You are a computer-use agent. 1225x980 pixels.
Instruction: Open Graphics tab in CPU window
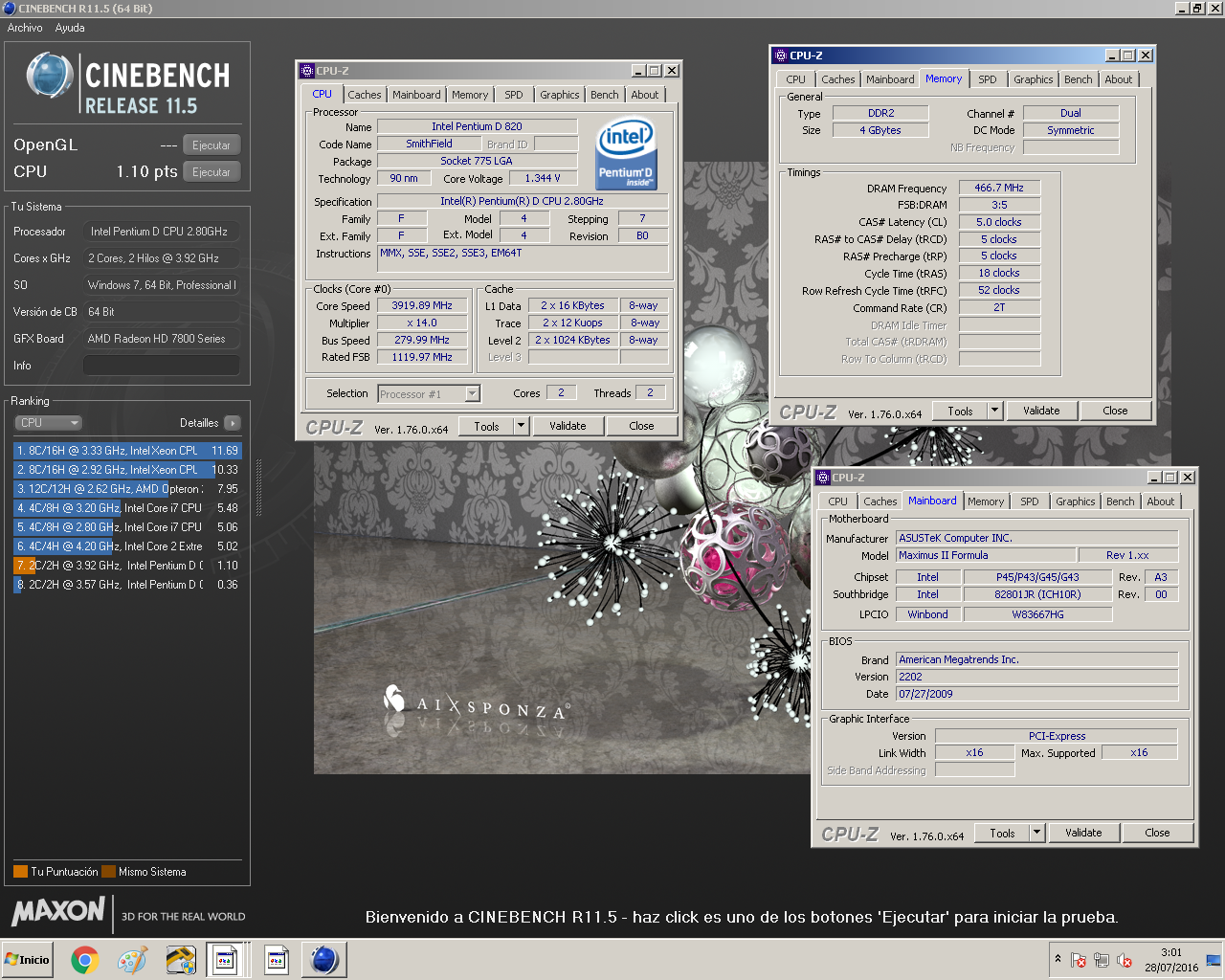coord(559,95)
